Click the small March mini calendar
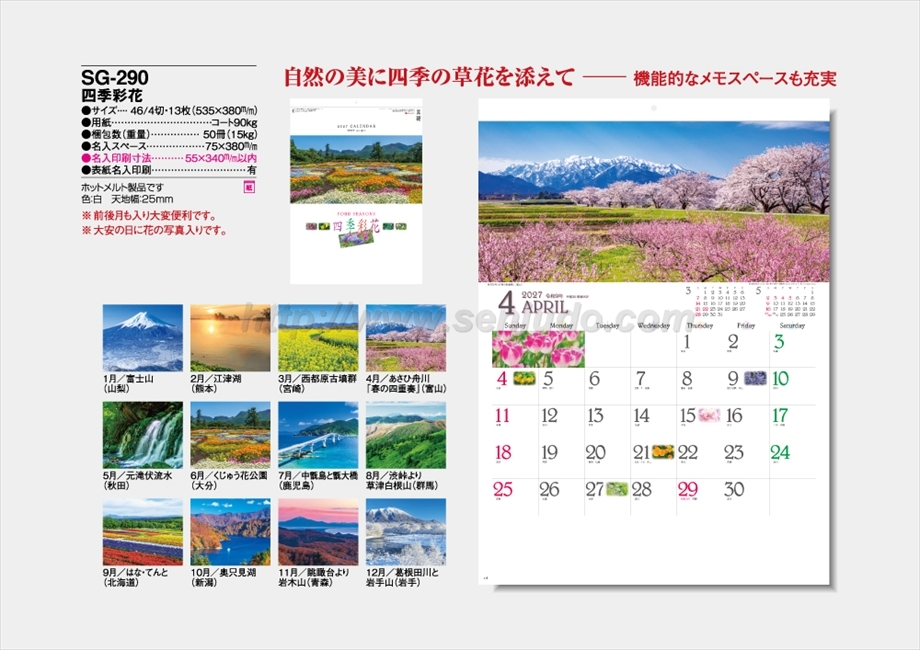Viewport: 920px width, 650px height. point(716,302)
